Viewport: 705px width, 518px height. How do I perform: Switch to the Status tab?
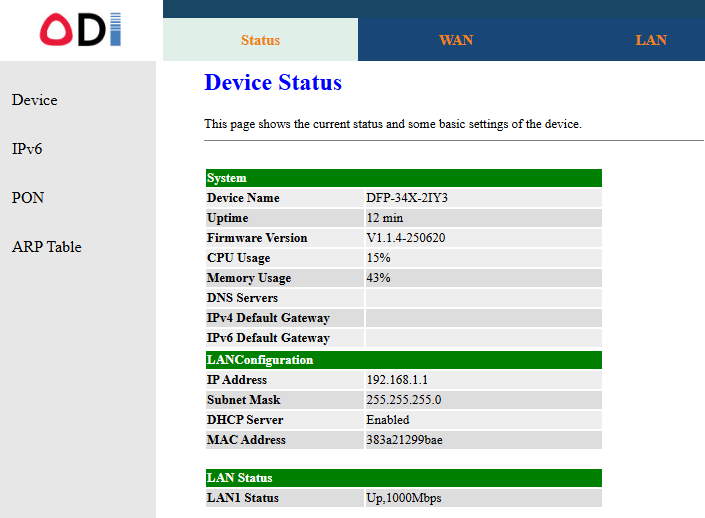coord(260,40)
